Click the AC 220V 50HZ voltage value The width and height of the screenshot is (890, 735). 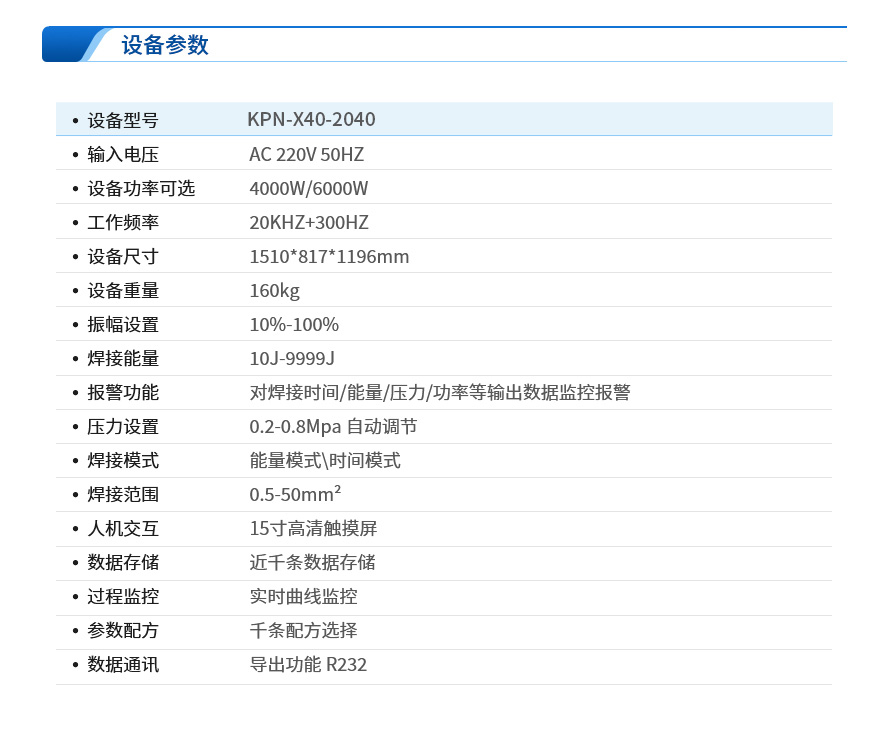(306, 155)
